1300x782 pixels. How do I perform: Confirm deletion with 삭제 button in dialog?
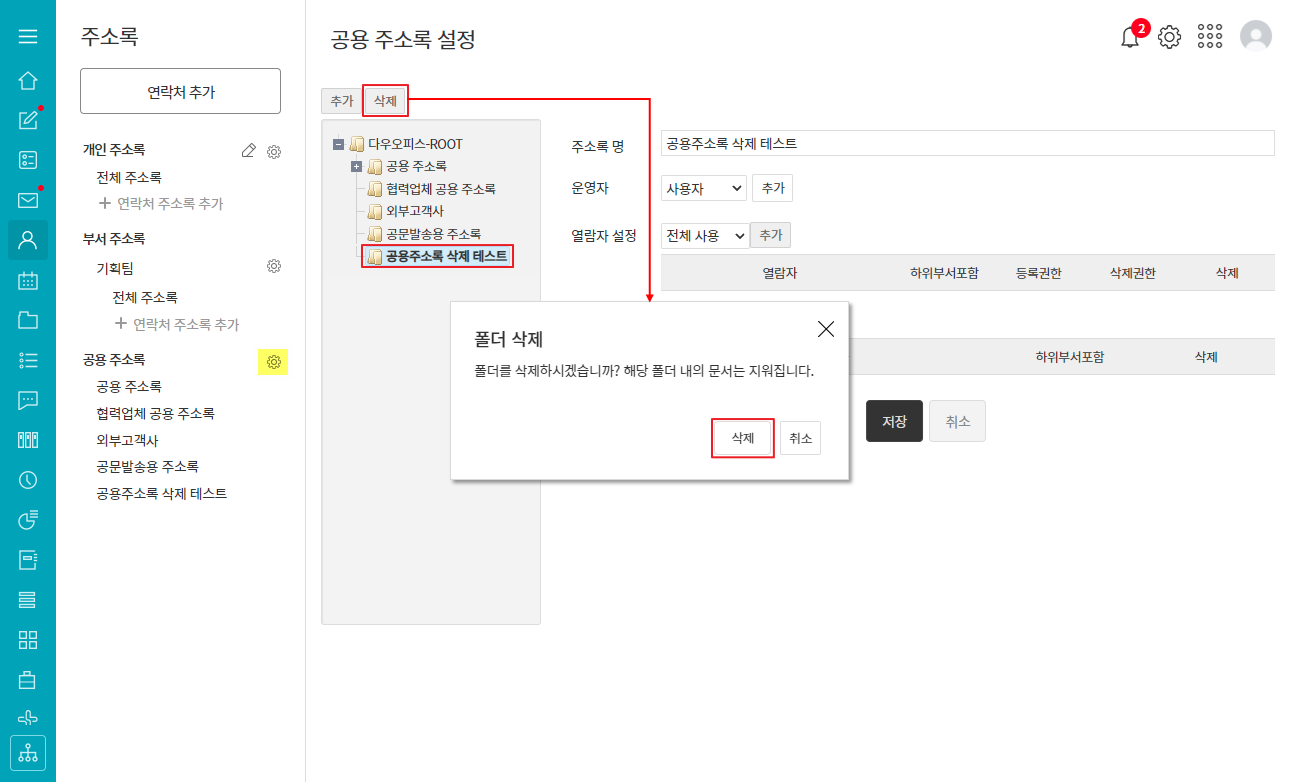pyautogui.click(x=742, y=438)
